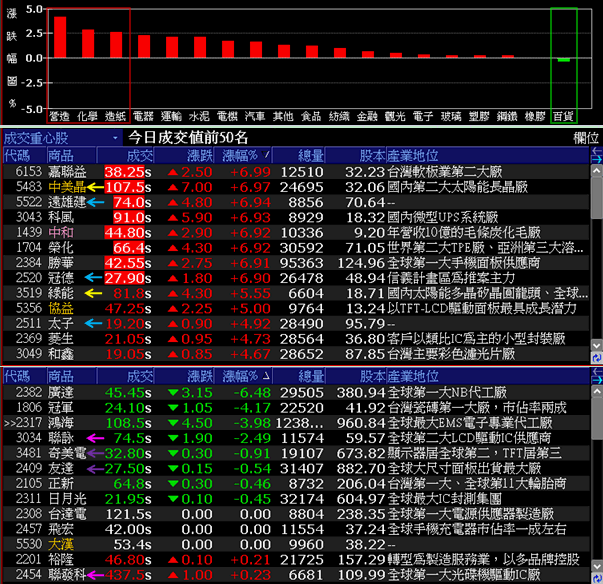Select the 造紙 sector label on the chart
This screenshot has width=603, height=584.
click(115, 116)
